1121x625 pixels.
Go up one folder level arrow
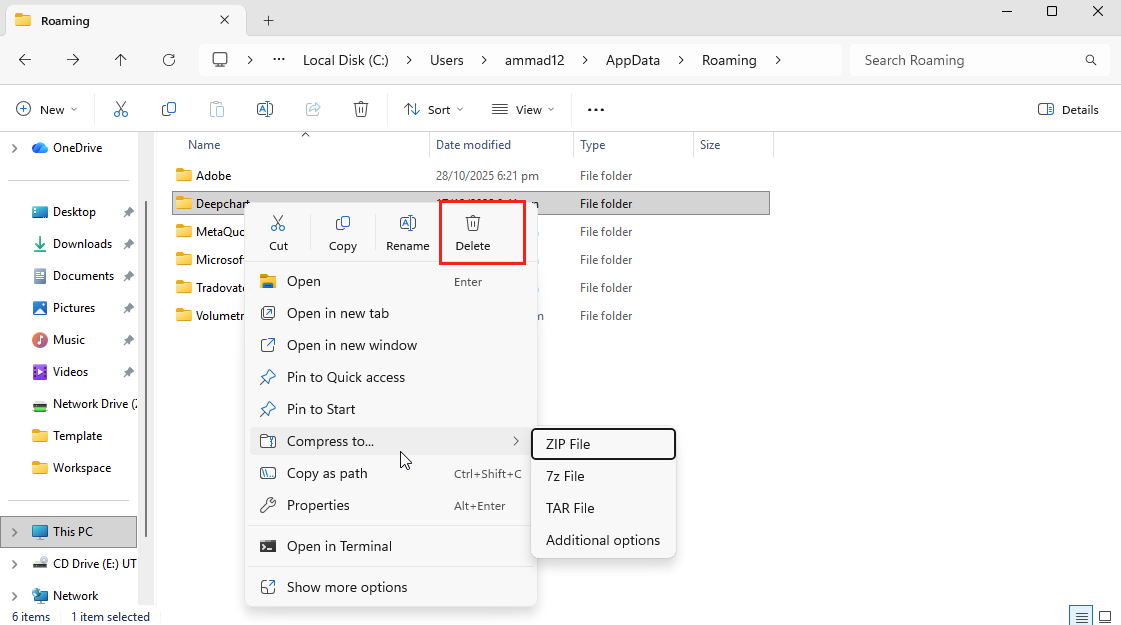pyautogui.click(x=121, y=60)
